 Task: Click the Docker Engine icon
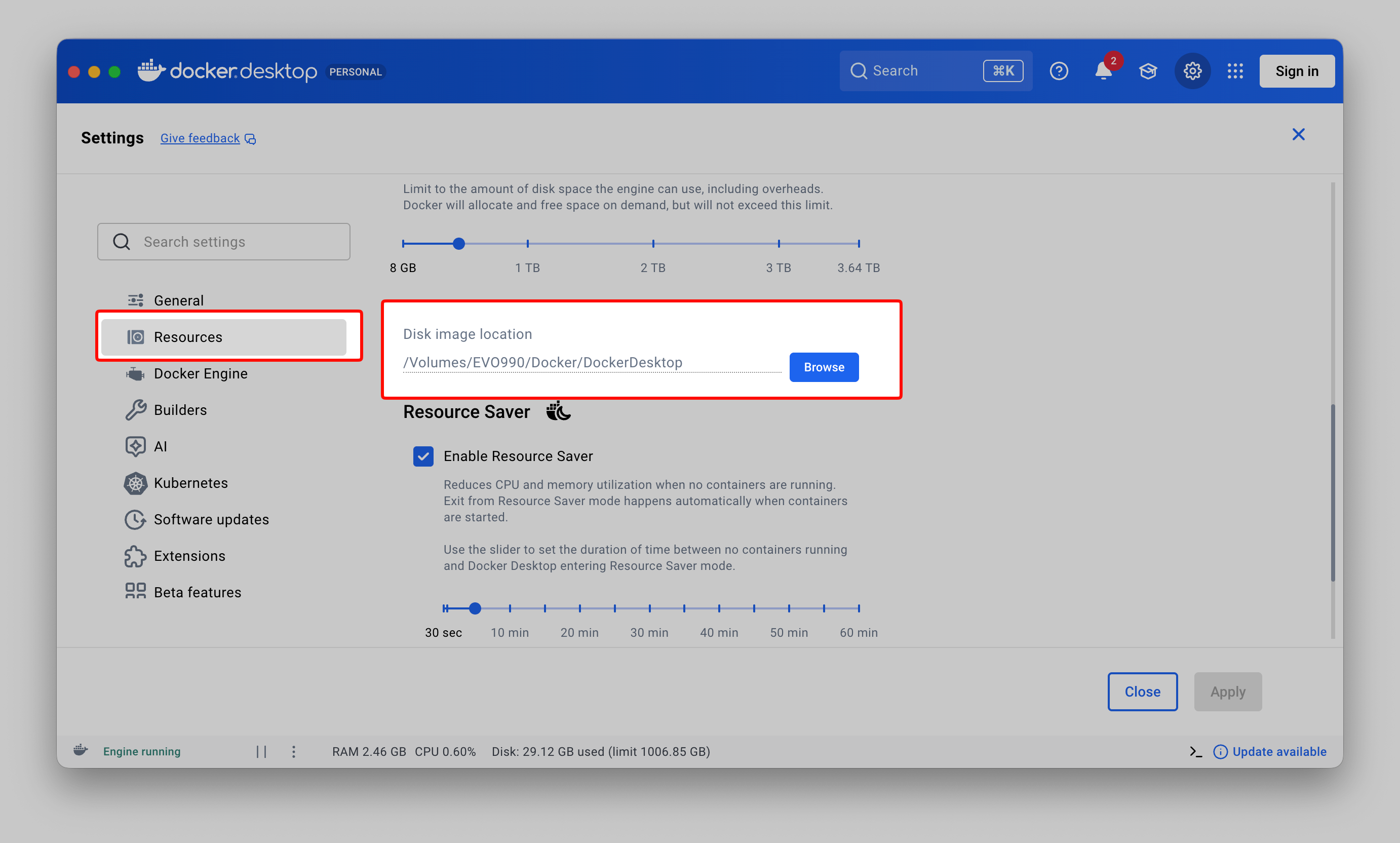(x=135, y=374)
